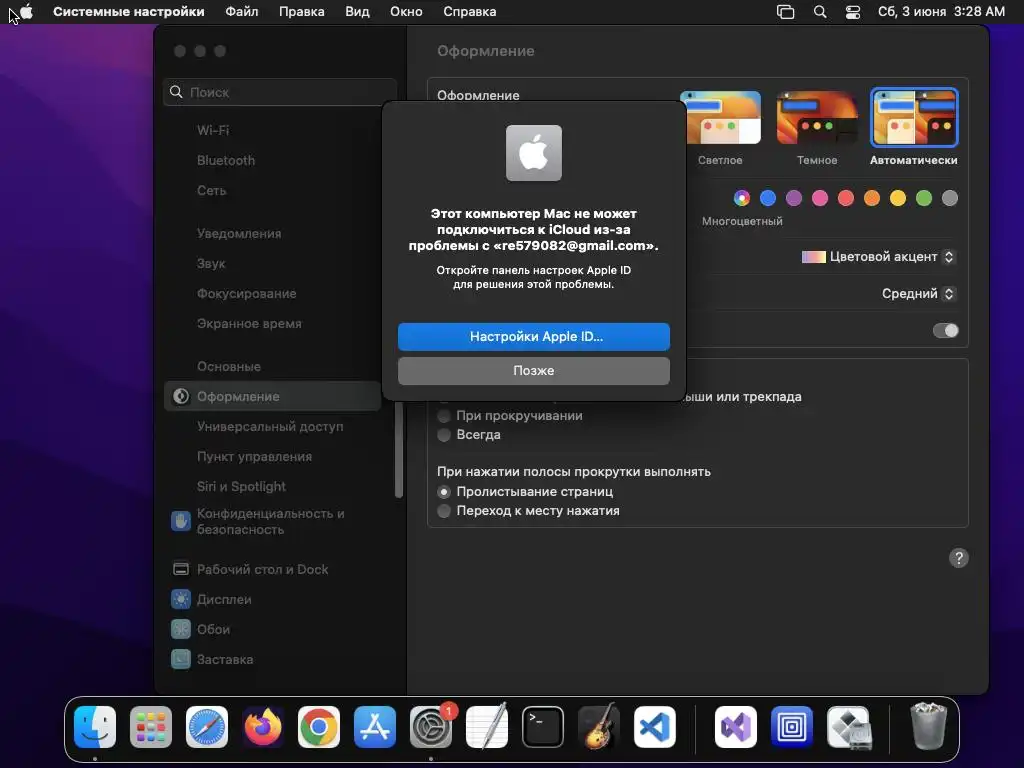Image resolution: width=1024 pixels, height=768 pixels.
Task: Open the Окно menu
Action: click(406, 12)
